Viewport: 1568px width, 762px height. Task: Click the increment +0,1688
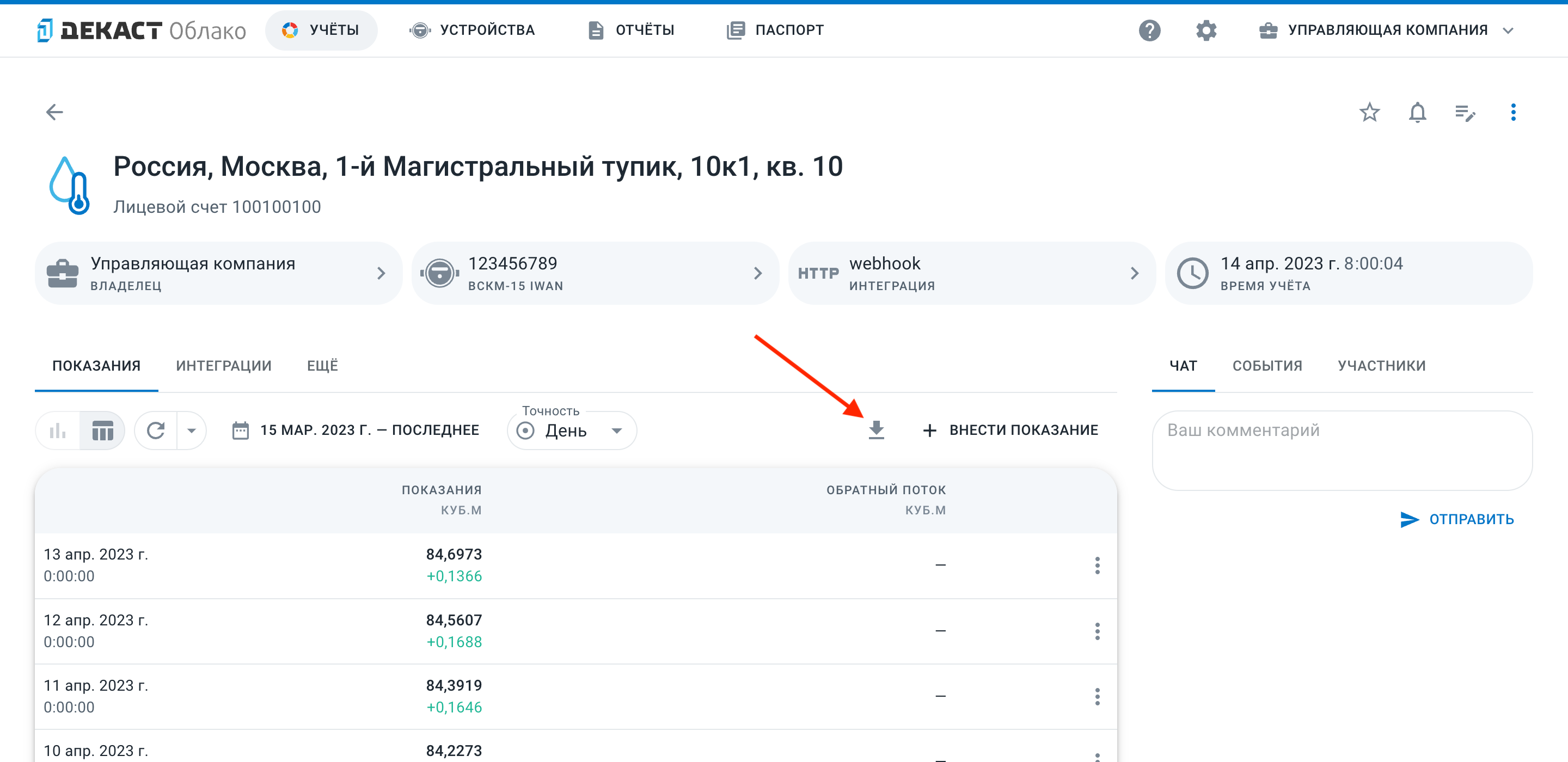pyautogui.click(x=454, y=642)
